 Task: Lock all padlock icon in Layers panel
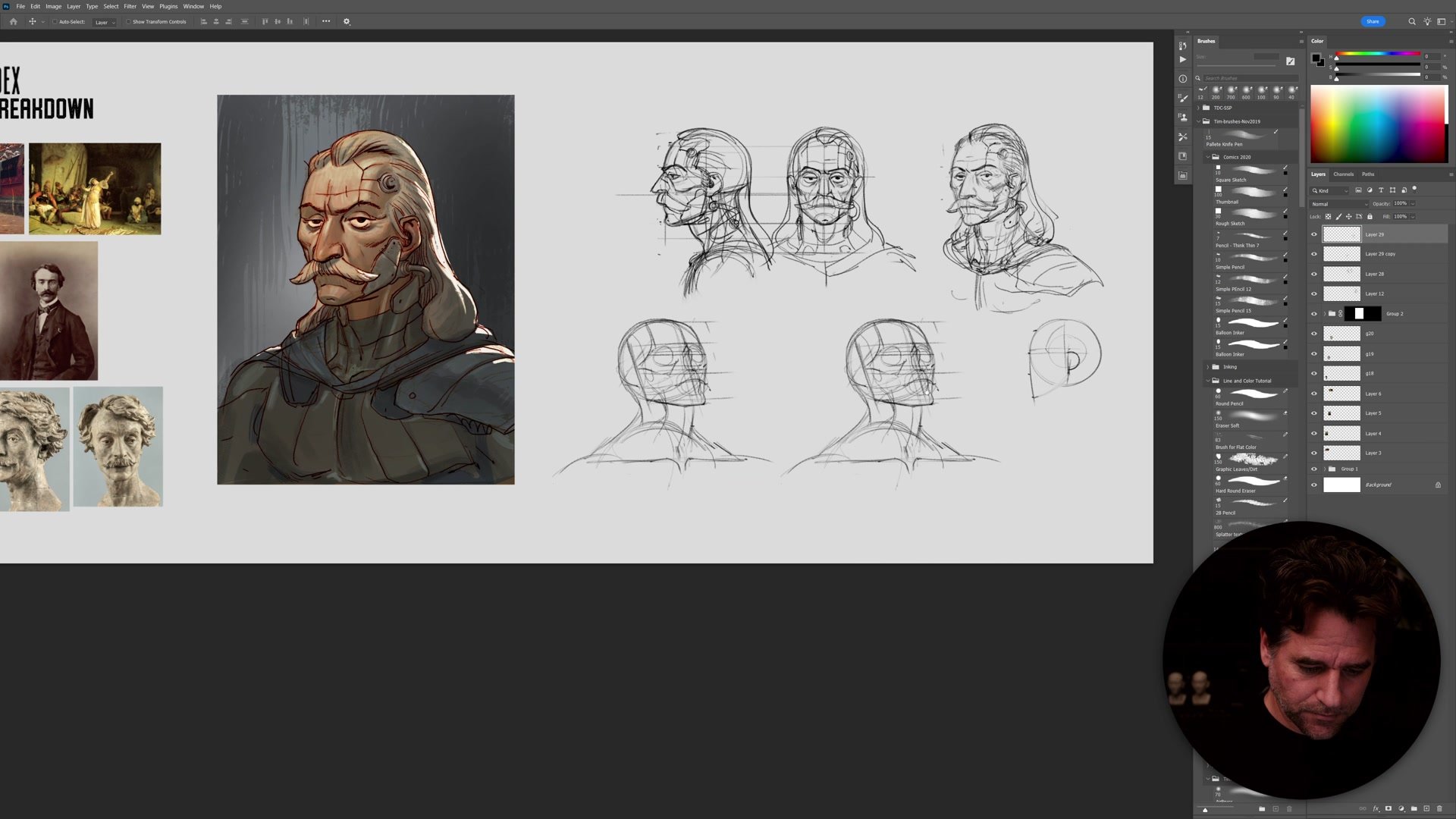pos(1370,217)
